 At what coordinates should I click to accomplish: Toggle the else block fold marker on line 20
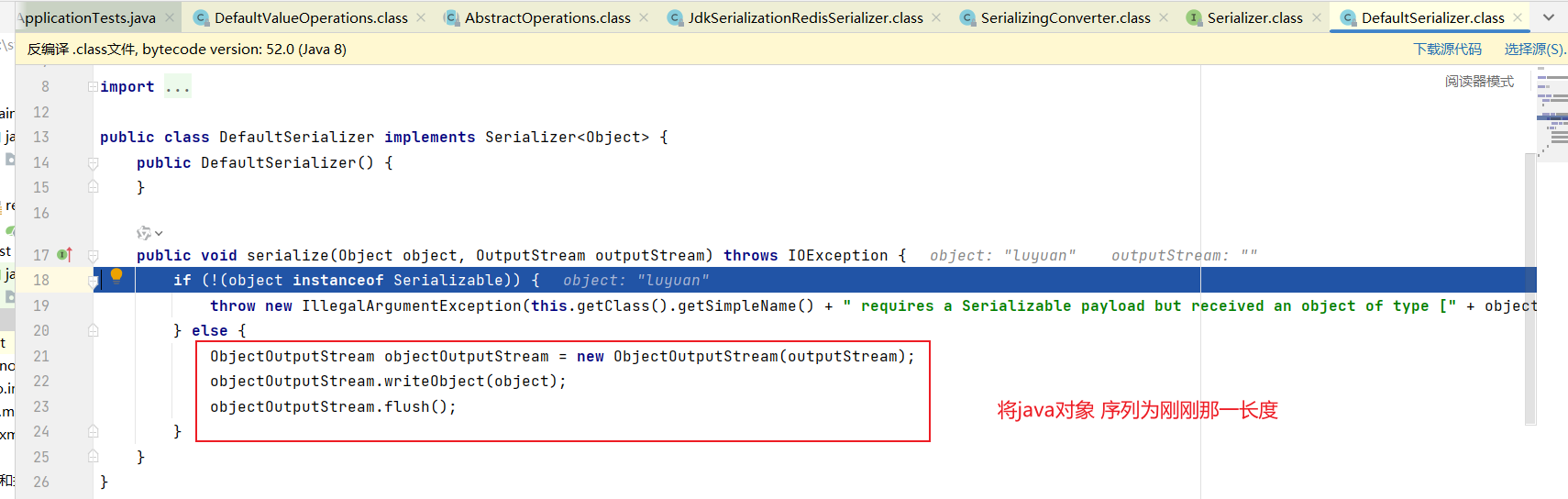[93, 330]
